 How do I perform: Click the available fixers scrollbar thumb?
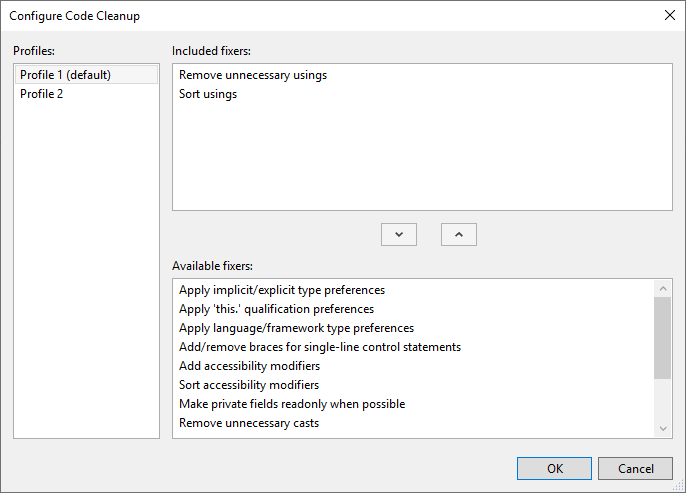coord(662,338)
